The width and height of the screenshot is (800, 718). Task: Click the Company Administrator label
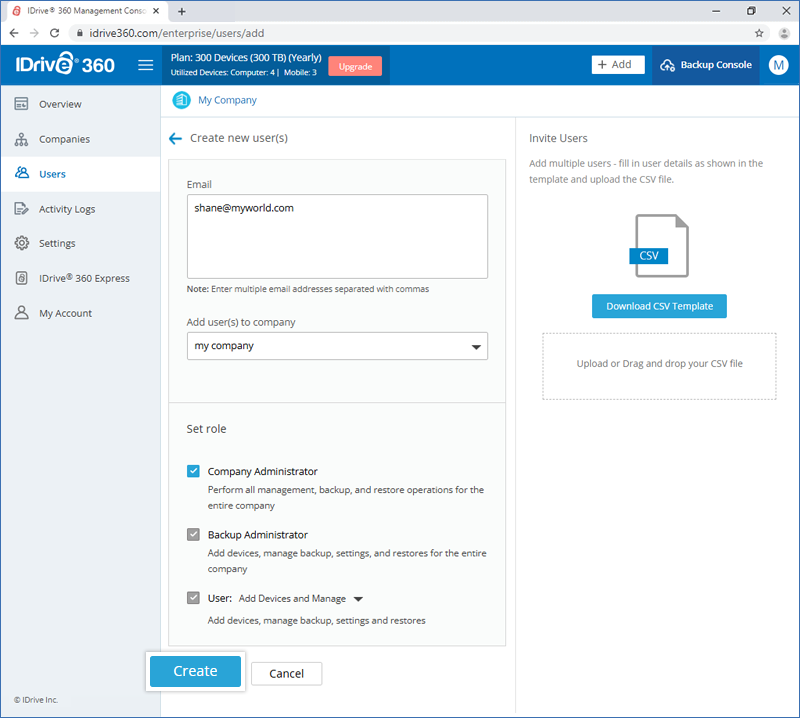(x=262, y=472)
